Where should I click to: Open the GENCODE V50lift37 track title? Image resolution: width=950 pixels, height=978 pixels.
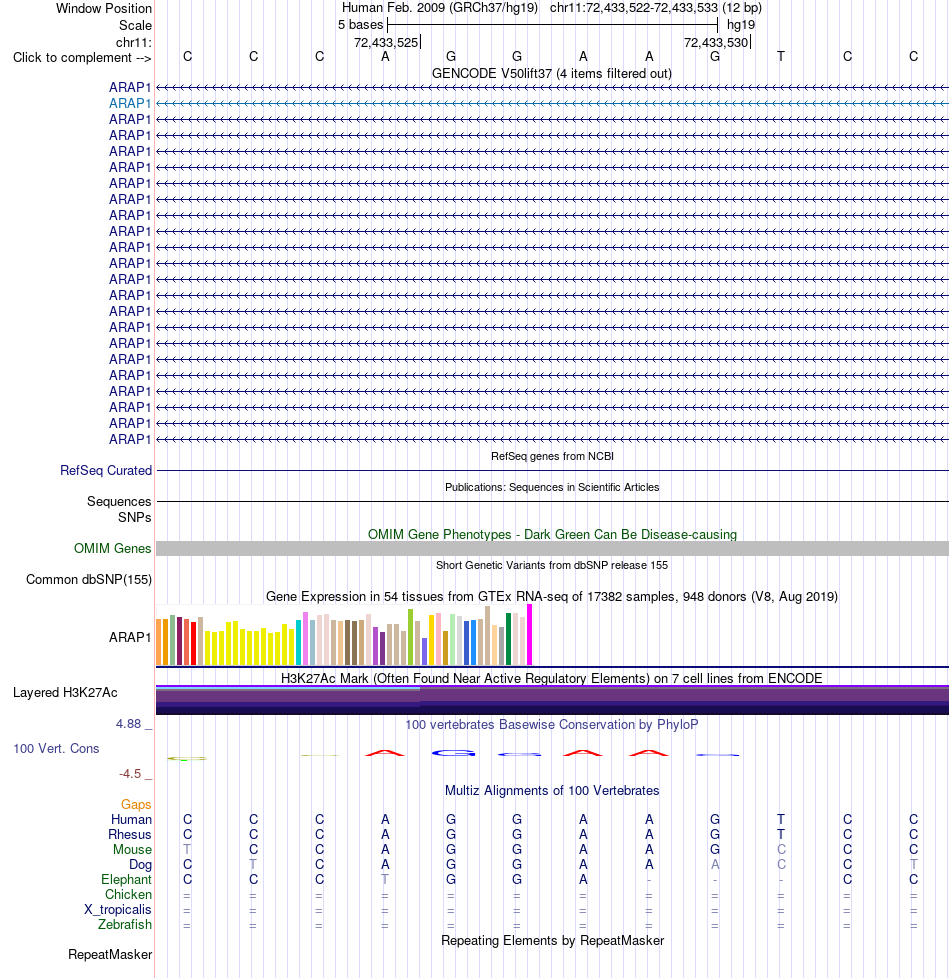(x=551, y=74)
